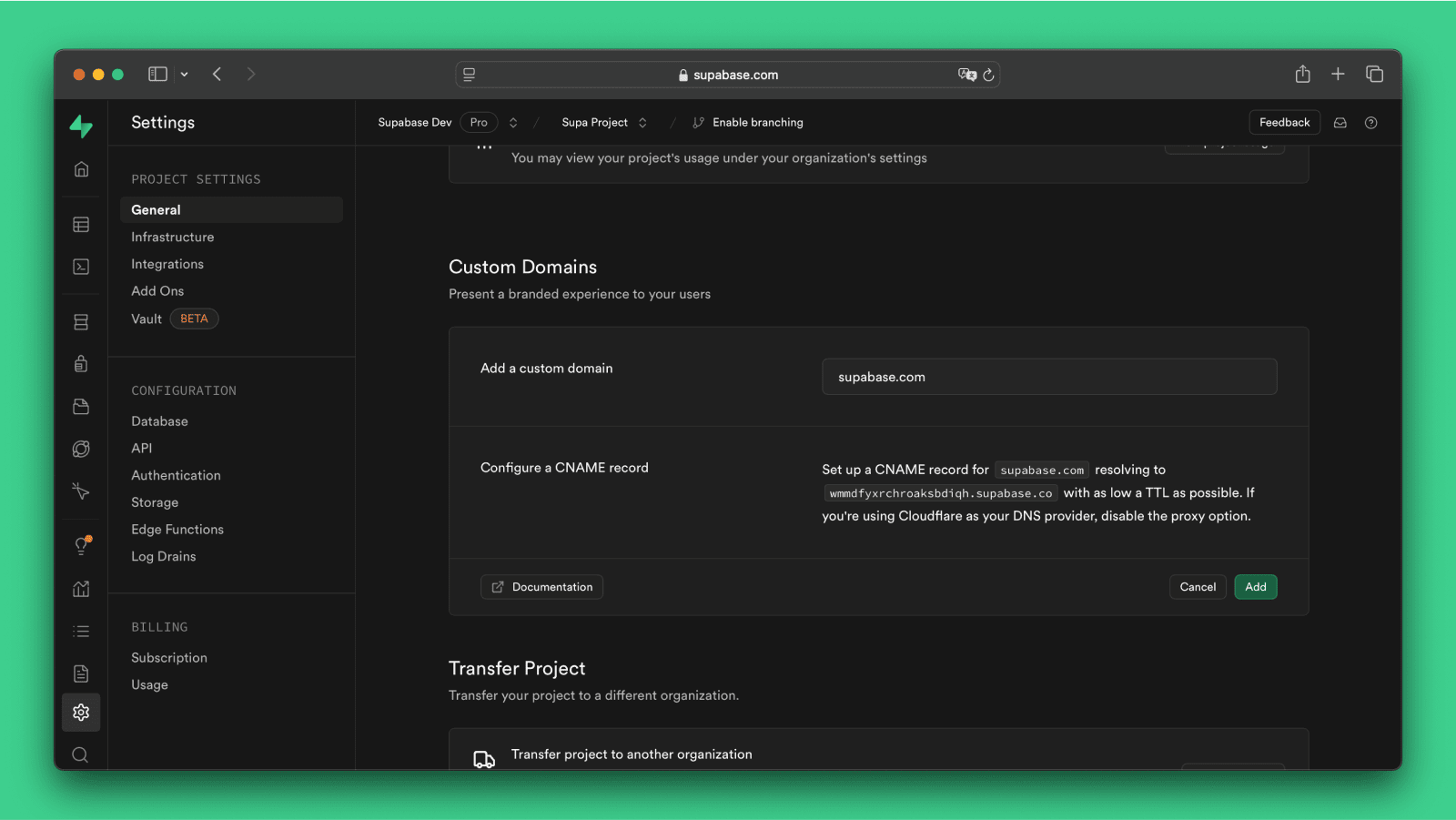Open Add Ons settings
The image size is (1456, 820).
click(x=157, y=291)
